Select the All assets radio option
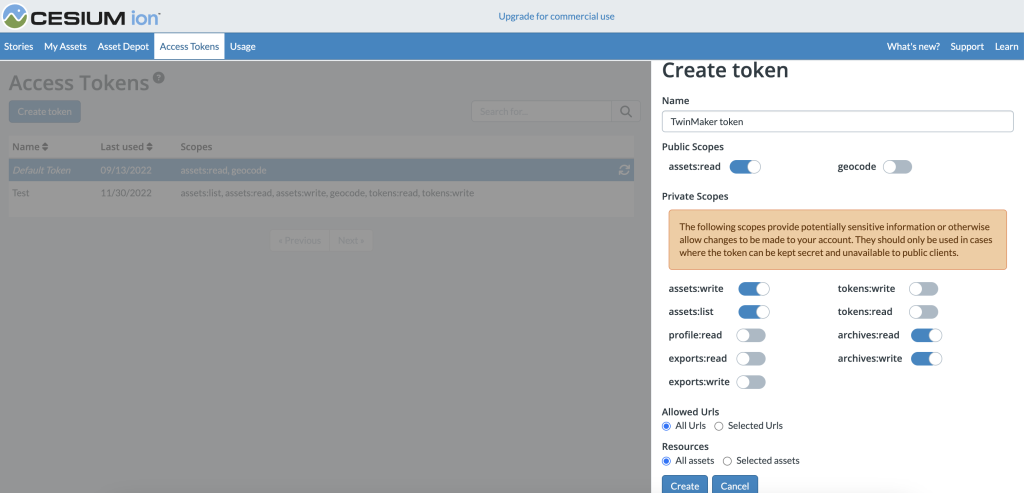This screenshot has width=1024, height=493. click(666, 461)
